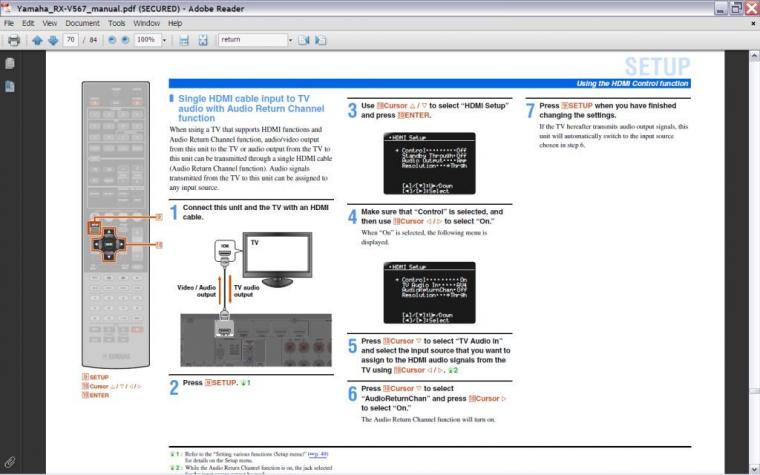This screenshot has height=475, width=760.
Task: Click the ENTER legend label under remote
Action: pos(95,396)
